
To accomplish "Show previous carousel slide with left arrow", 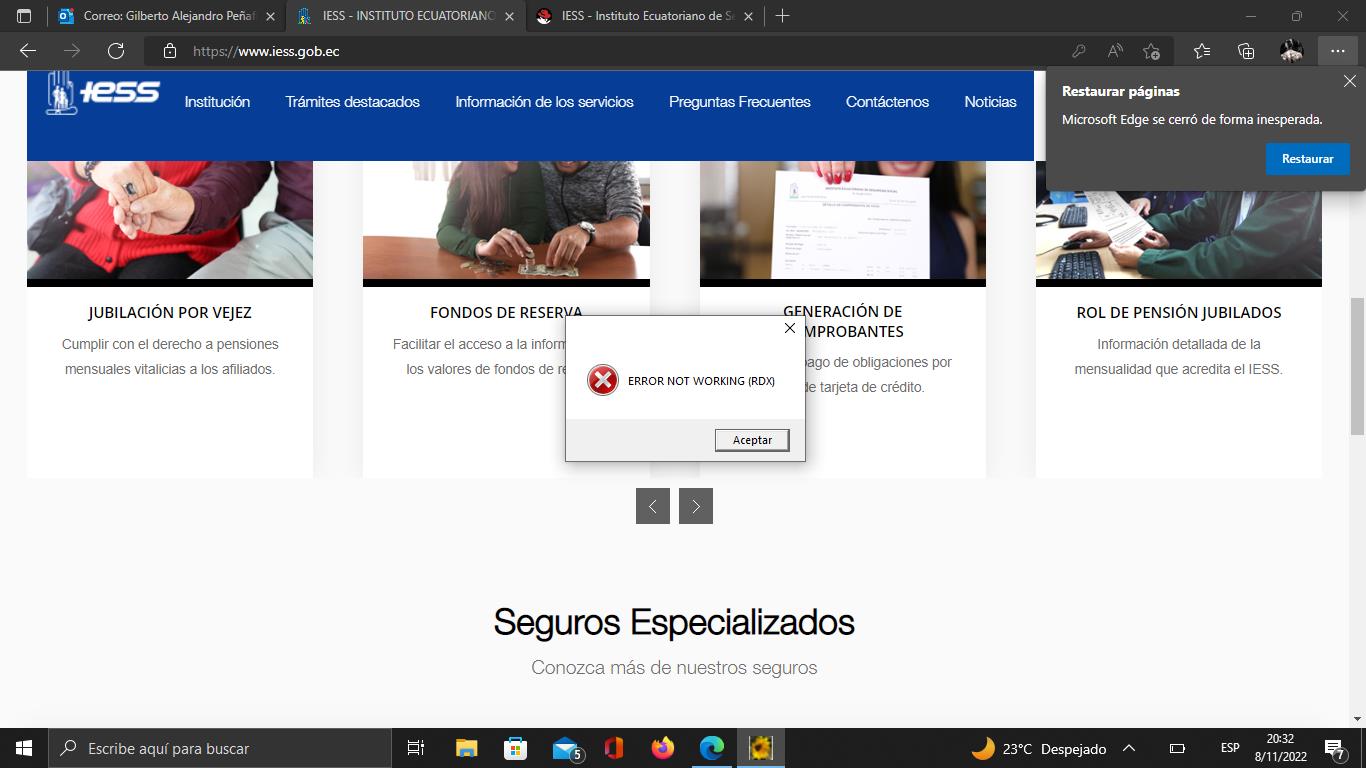I will 652,506.
